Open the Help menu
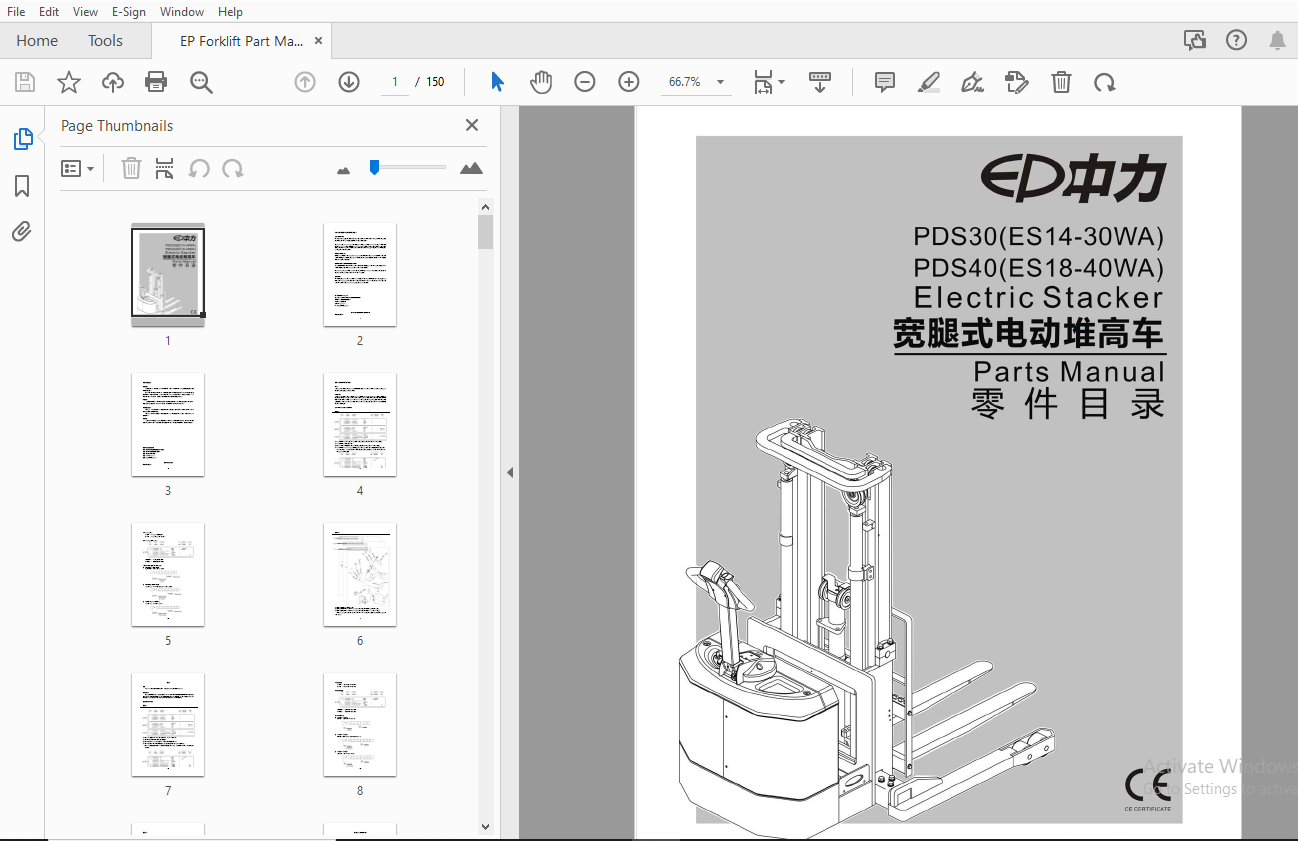The height and width of the screenshot is (841, 1298). pyautogui.click(x=230, y=11)
